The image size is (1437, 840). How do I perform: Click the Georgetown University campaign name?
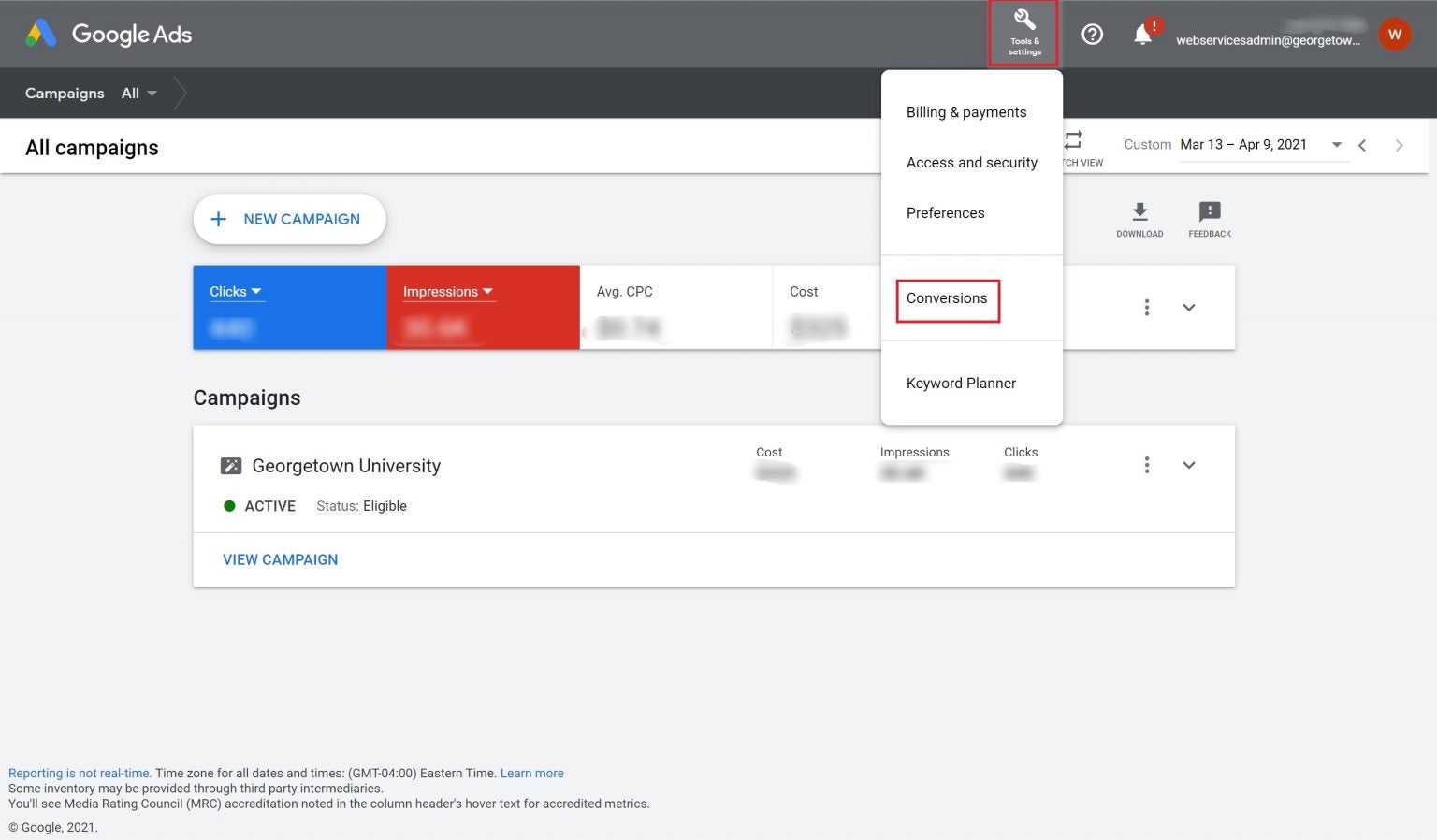[x=346, y=466]
